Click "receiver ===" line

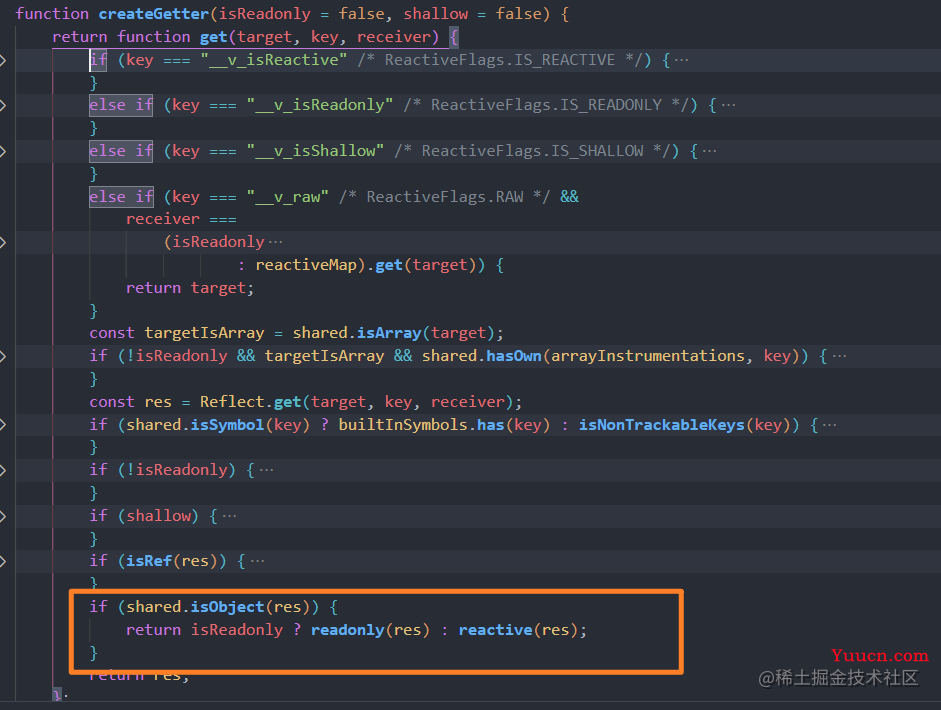[x=181, y=220]
